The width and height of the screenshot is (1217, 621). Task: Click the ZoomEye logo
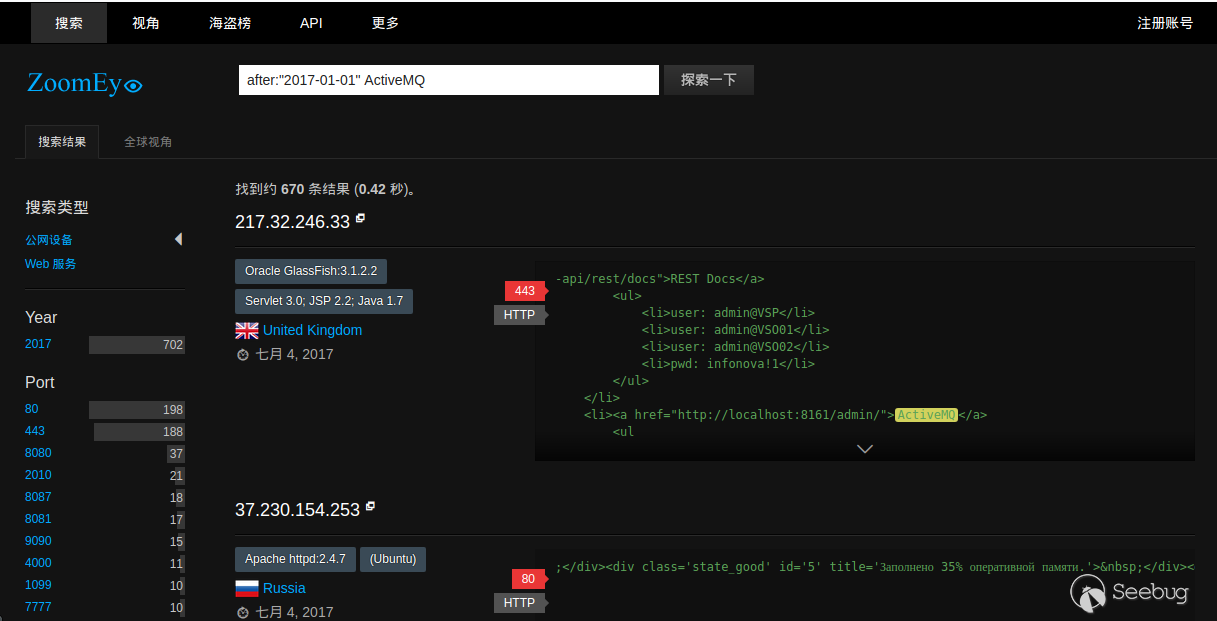click(x=85, y=83)
